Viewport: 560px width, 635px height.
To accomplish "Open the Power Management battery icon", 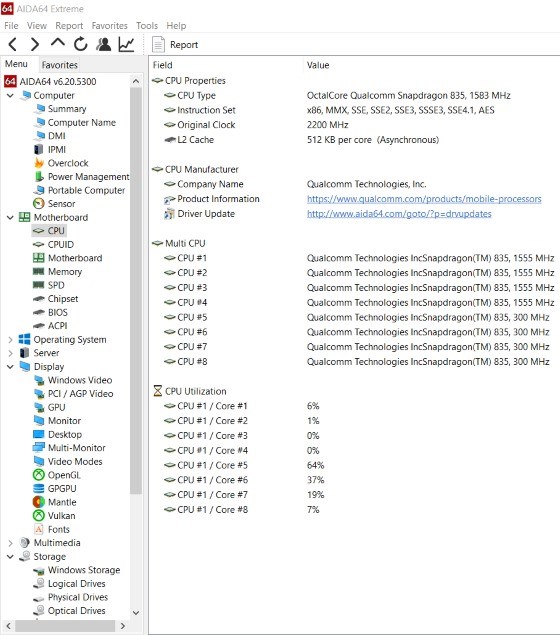I will [39, 177].
